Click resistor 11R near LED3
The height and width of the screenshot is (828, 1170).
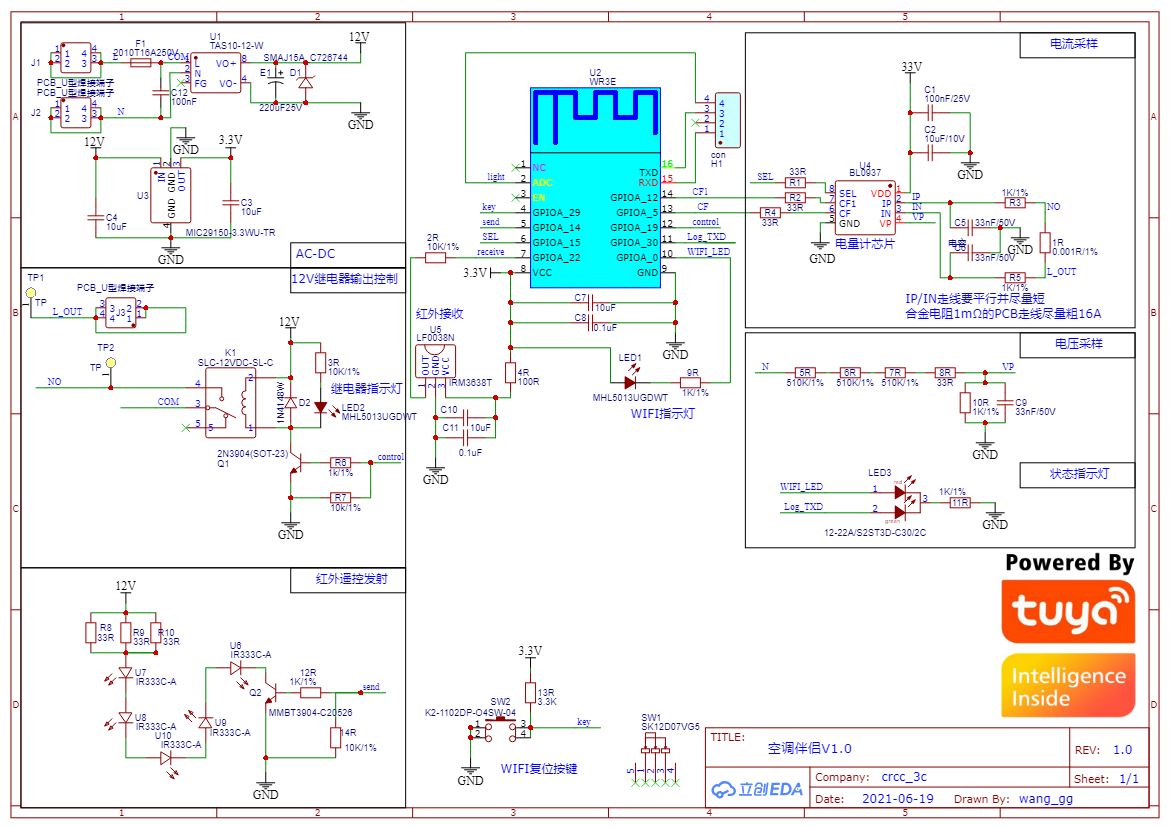[x=960, y=503]
